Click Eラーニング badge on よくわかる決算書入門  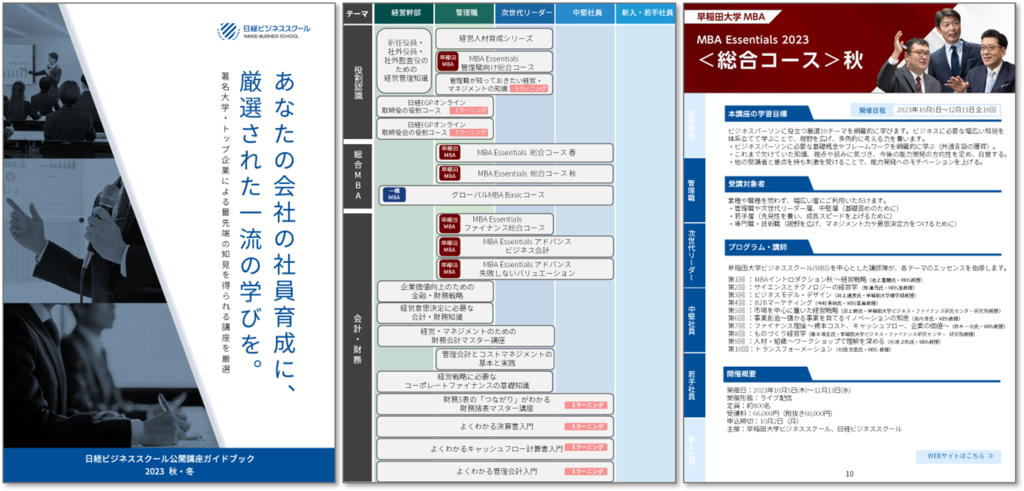pos(586,427)
